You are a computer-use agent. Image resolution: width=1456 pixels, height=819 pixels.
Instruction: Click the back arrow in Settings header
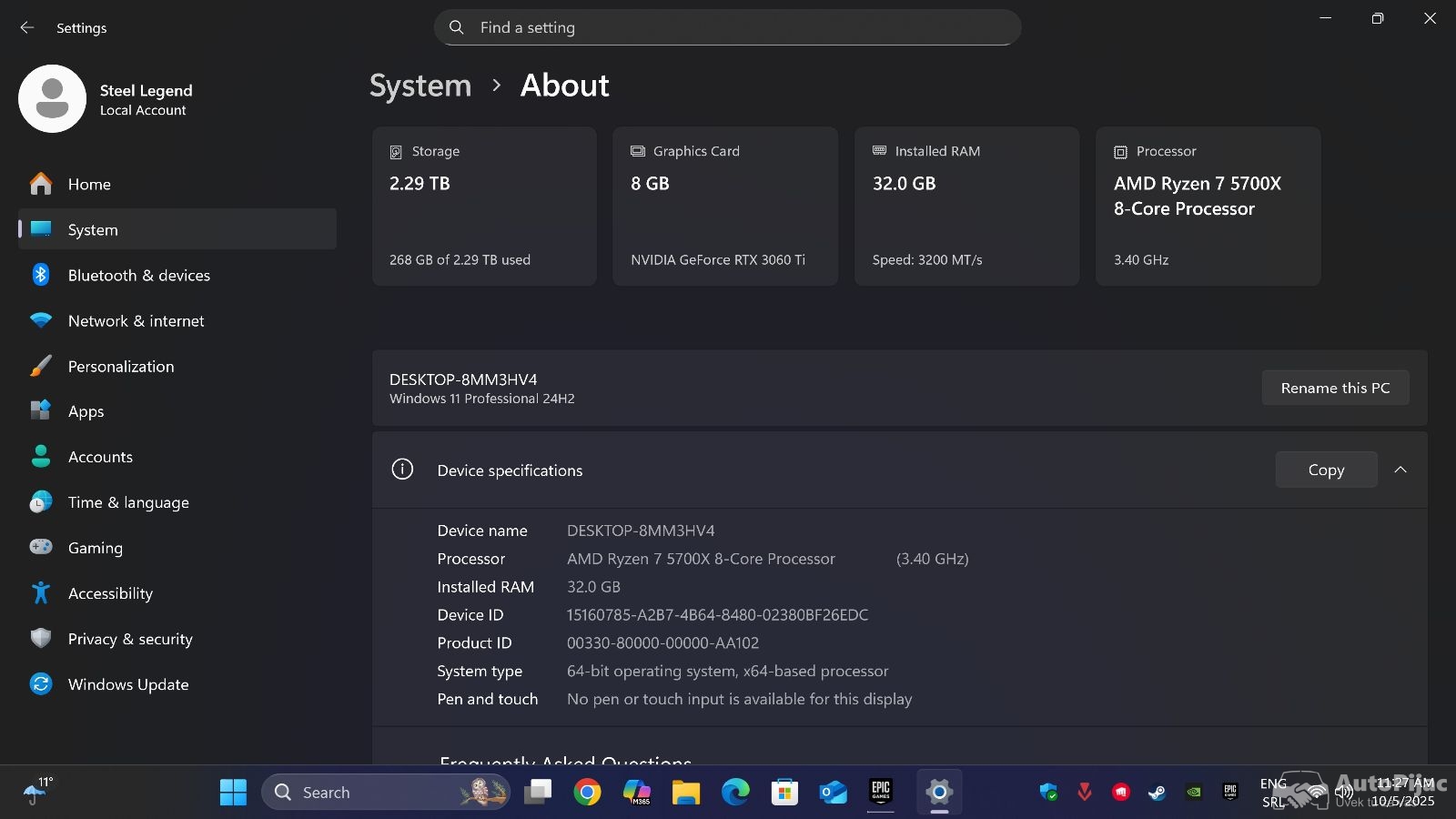[27, 28]
